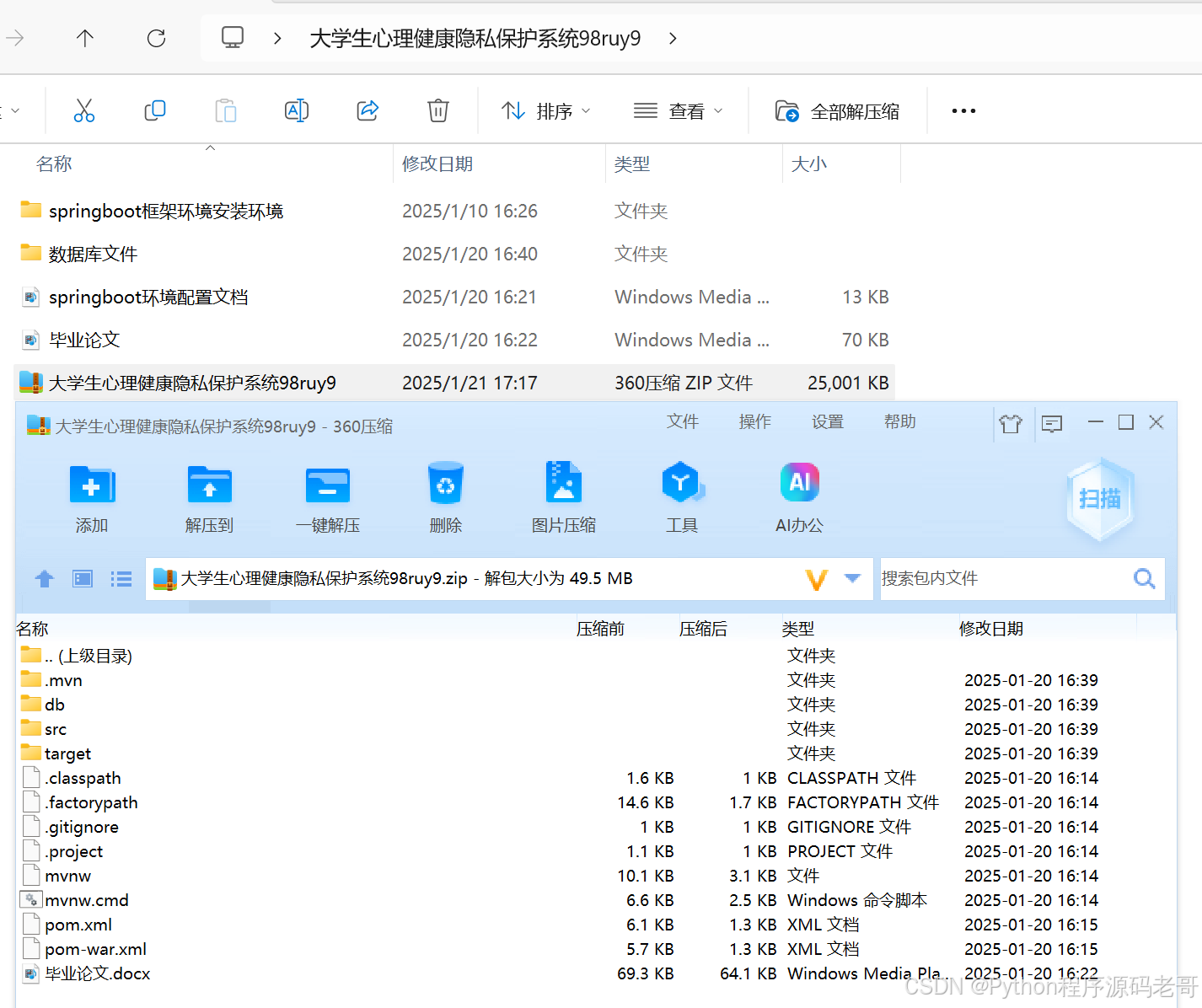The height and width of the screenshot is (1008, 1202).
Task: Click the Share icon in Explorer toolbar
Action: coord(368,110)
